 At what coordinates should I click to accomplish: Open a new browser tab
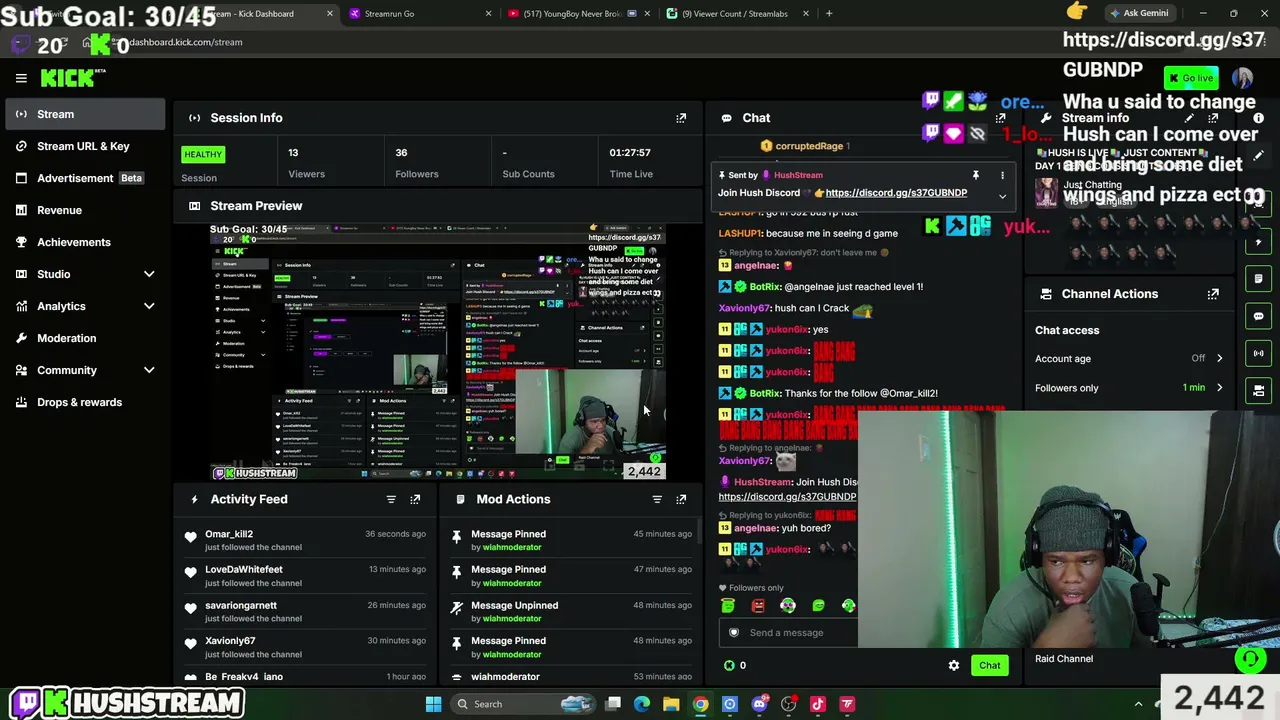[829, 14]
